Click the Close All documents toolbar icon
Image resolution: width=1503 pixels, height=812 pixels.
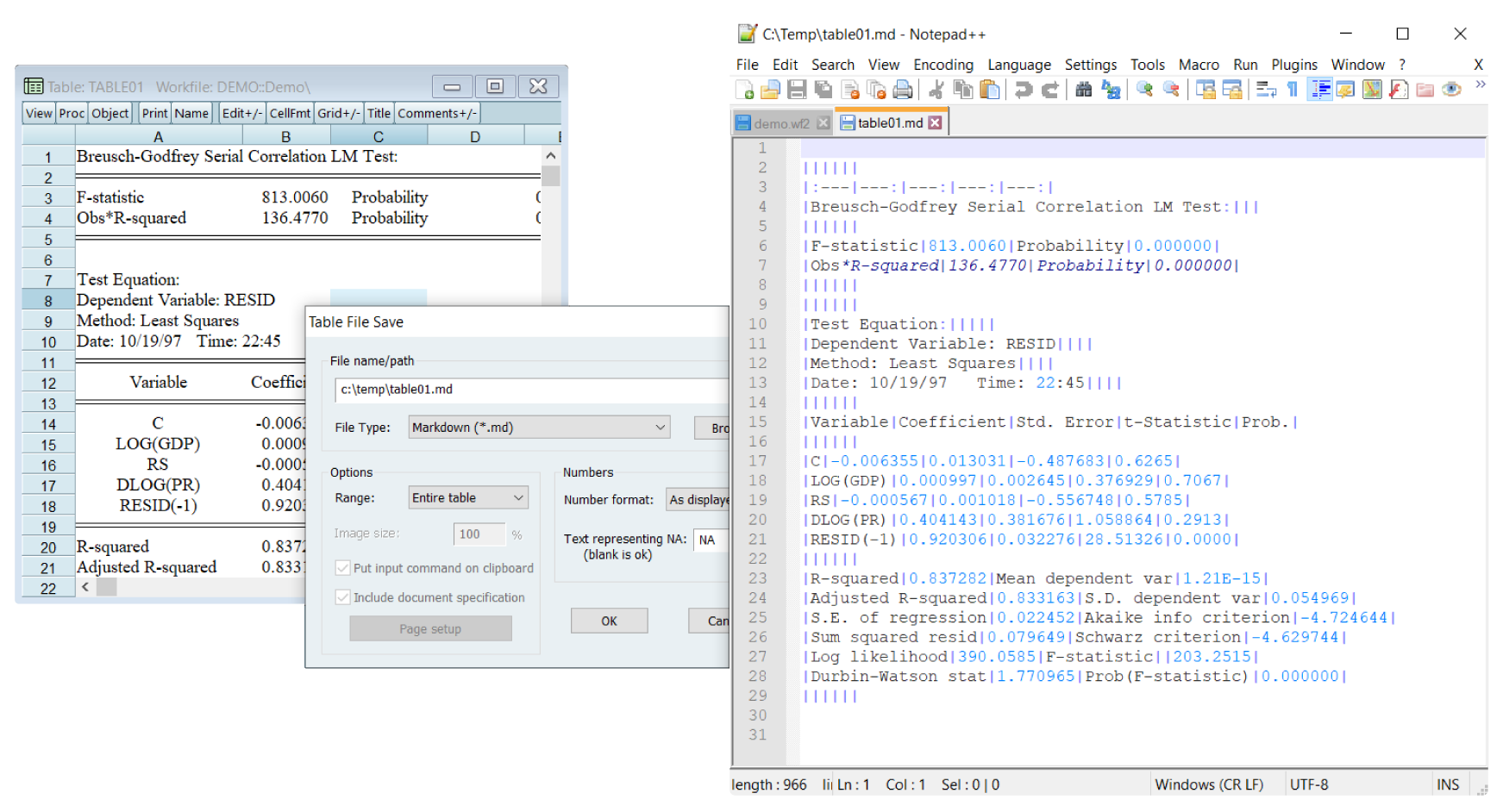pos(876,90)
